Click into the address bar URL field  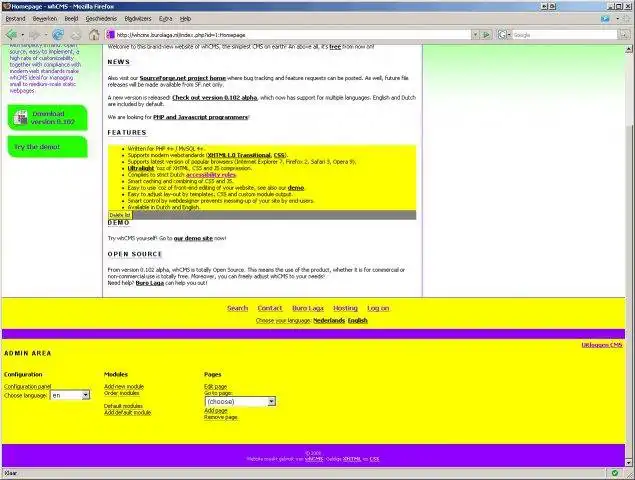[292, 35]
